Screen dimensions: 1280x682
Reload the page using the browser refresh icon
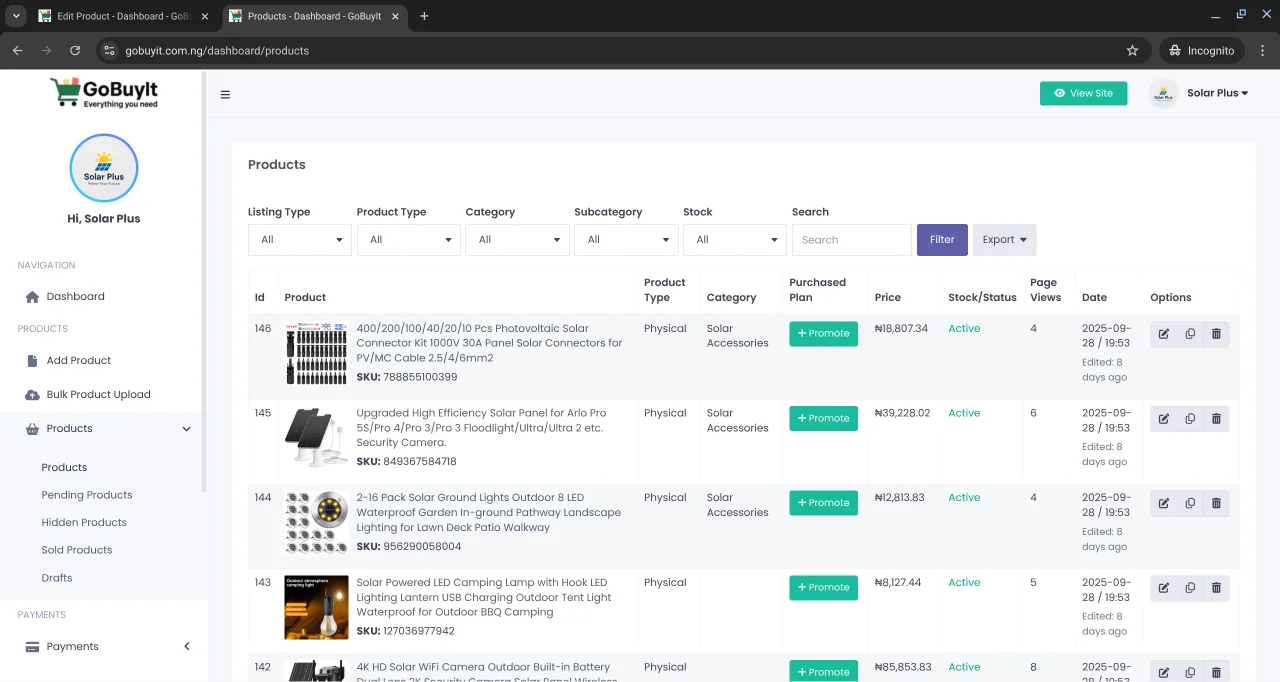click(x=74, y=50)
